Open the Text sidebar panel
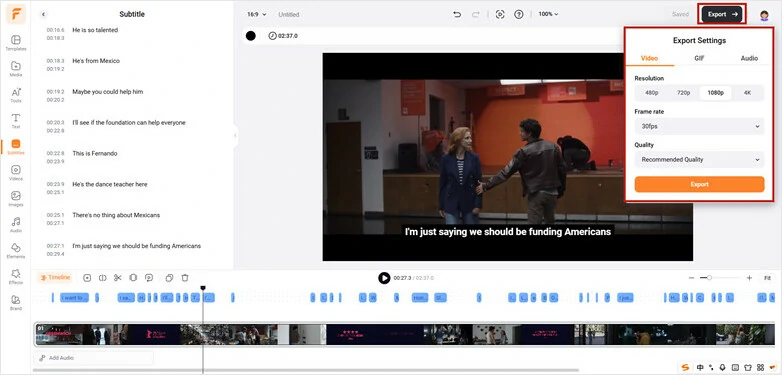 tap(15, 121)
